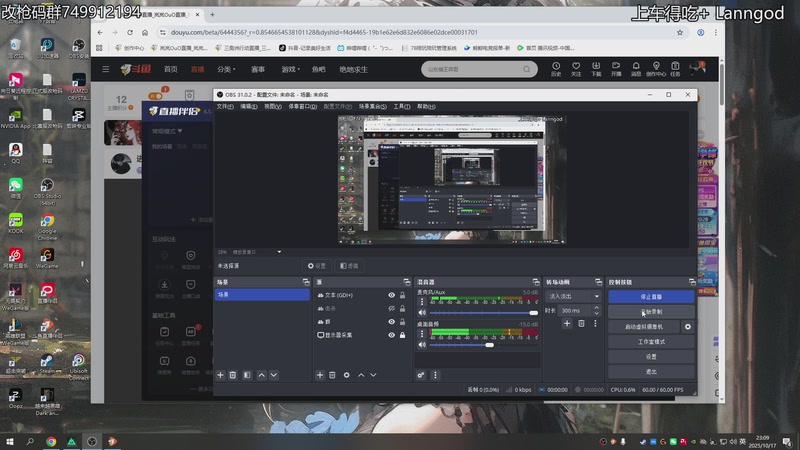The width and height of the screenshot is (800, 450).
Task: Click the 开始录制 button
Action: tap(651, 312)
